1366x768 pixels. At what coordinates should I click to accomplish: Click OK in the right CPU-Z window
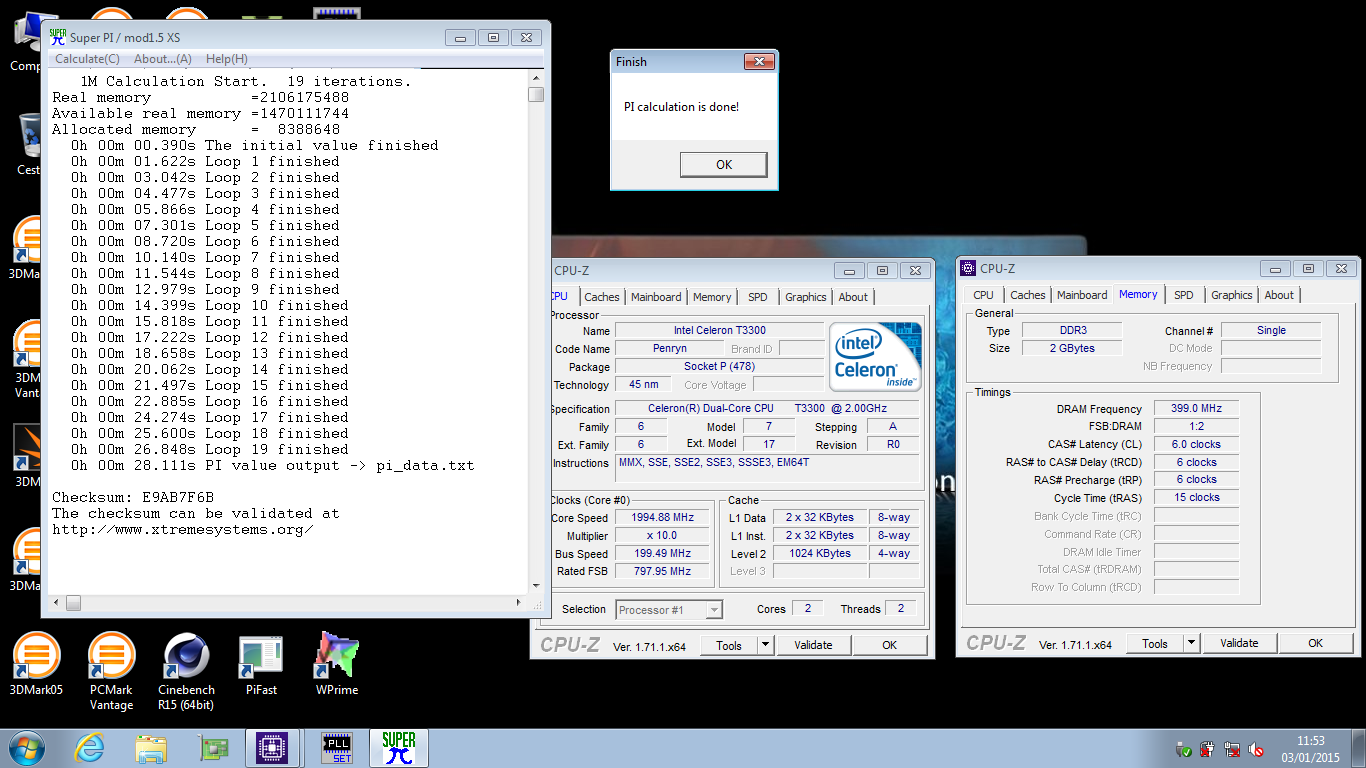tap(1315, 644)
